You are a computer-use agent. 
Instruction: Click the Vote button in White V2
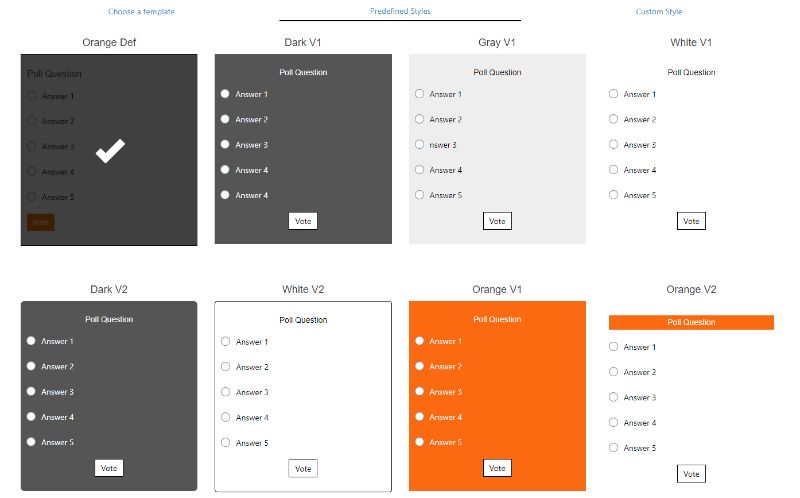pos(303,468)
